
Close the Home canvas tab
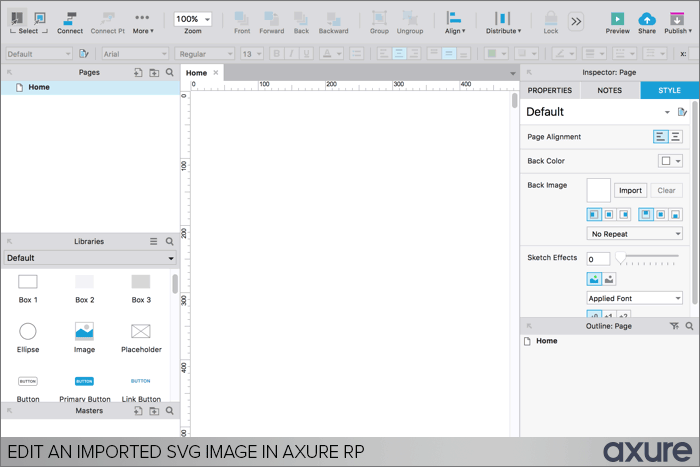pos(216,72)
